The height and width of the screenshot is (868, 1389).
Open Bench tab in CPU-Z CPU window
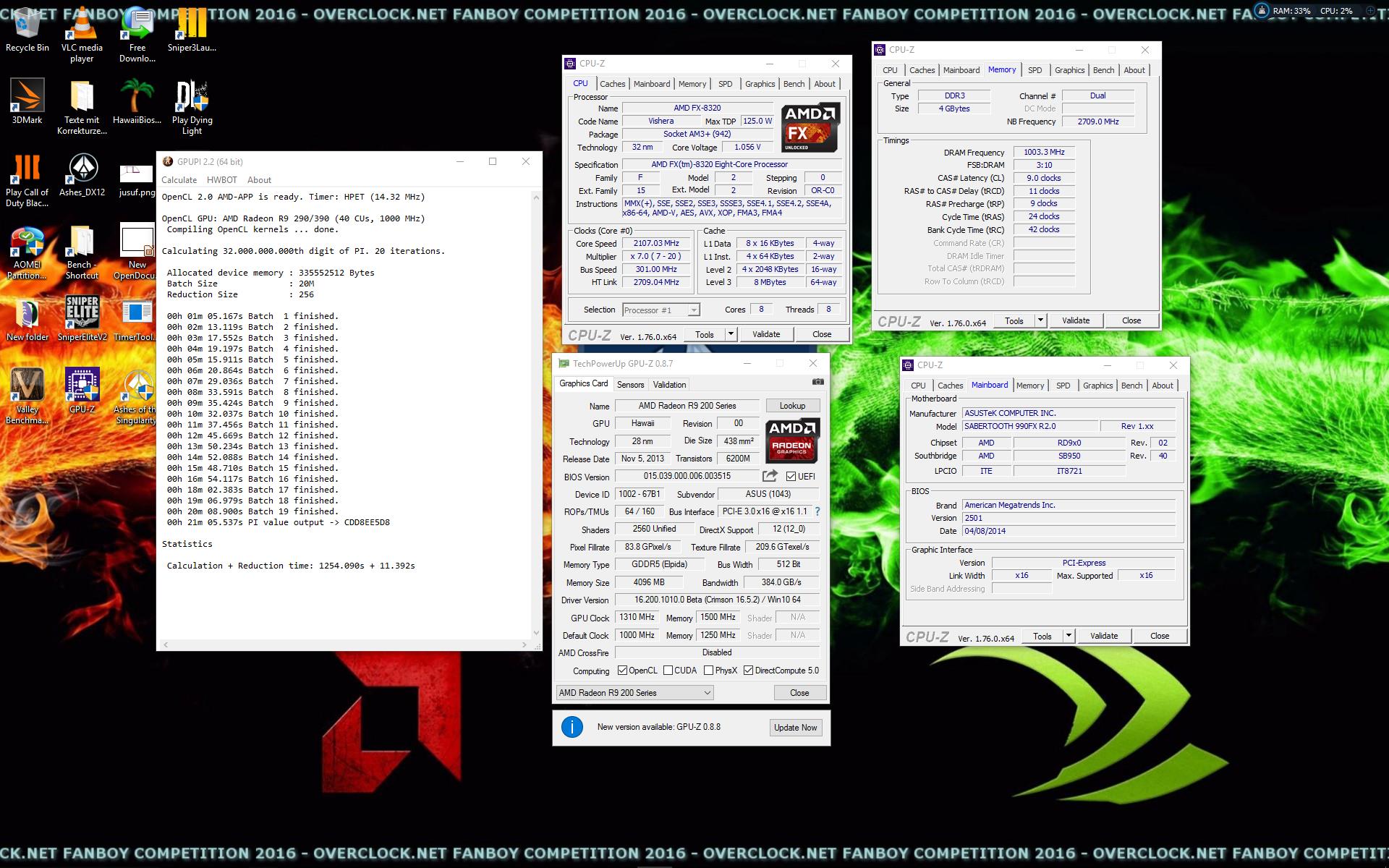pos(794,84)
